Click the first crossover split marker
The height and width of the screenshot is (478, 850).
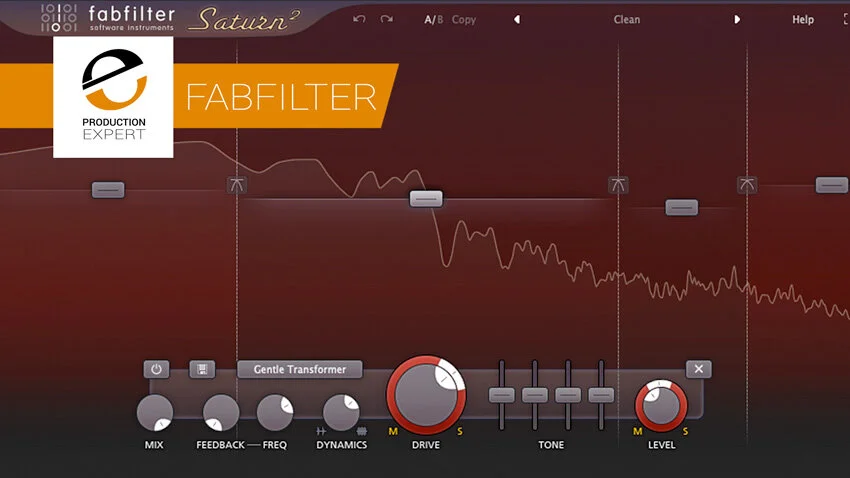tap(237, 185)
